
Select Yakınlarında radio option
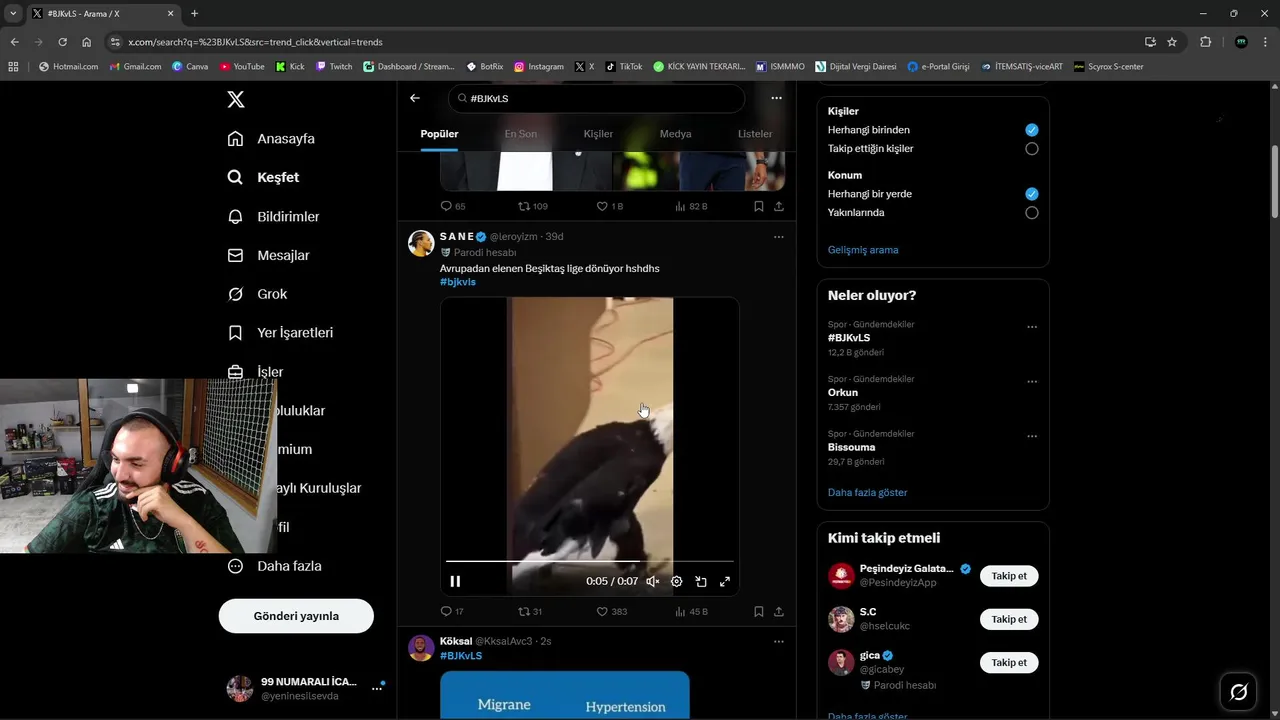1032,213
